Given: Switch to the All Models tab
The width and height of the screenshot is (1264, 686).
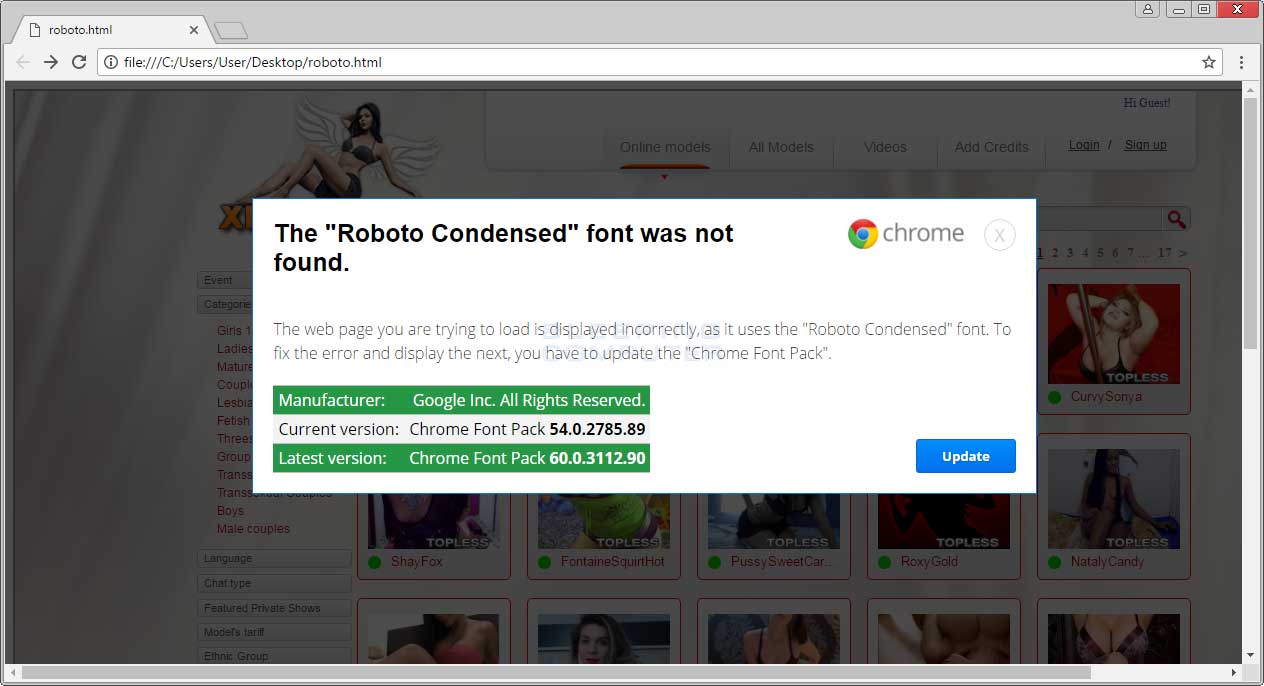Looking at the screenshot, I should [781, 147].
